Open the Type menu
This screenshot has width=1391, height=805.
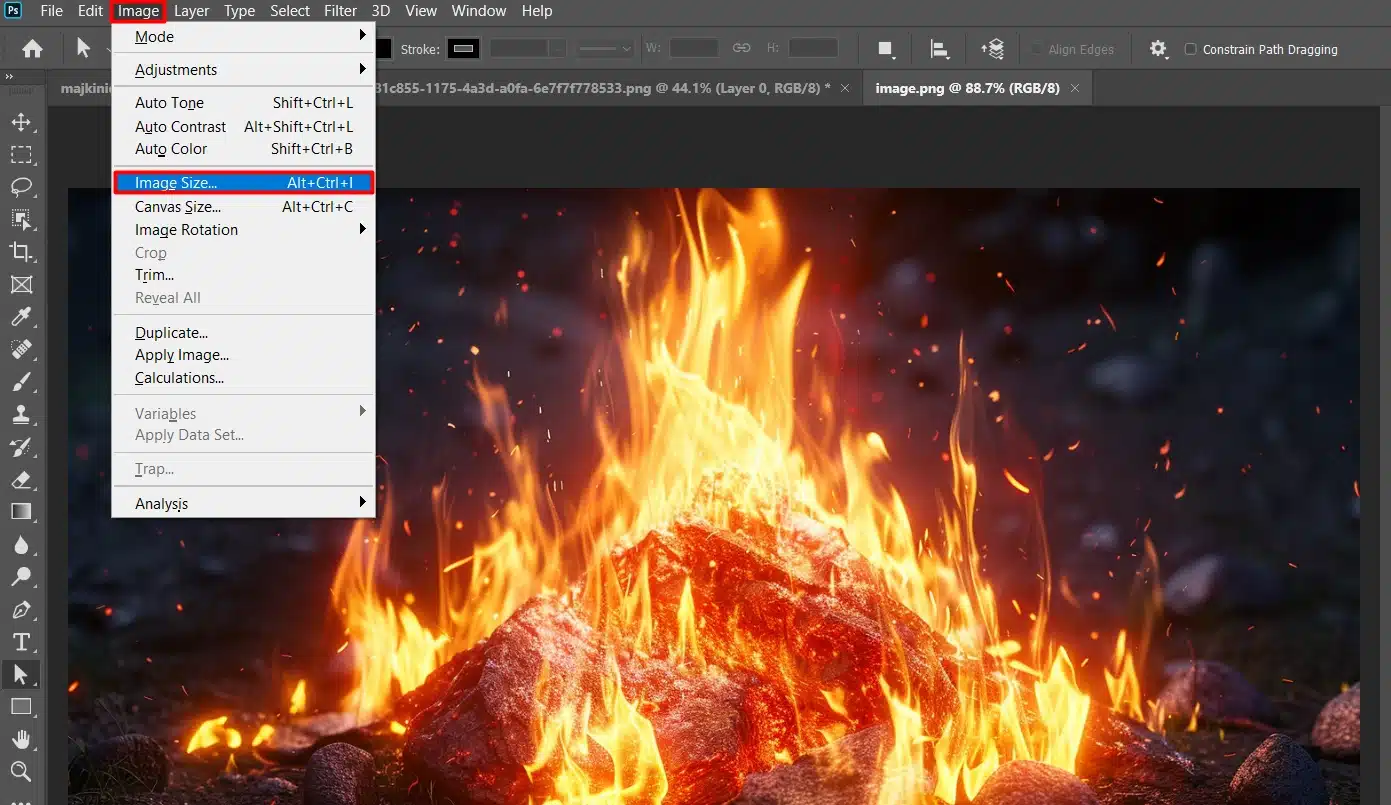click(239, 11)
